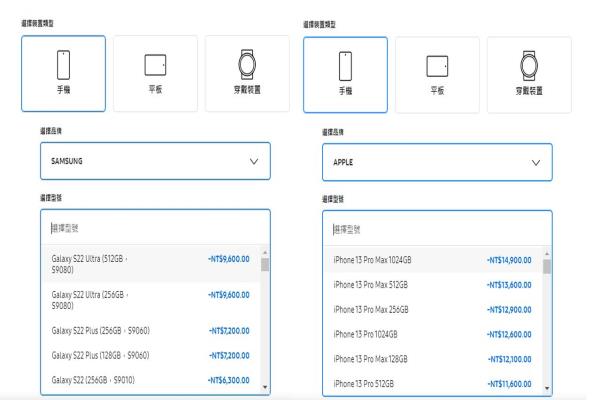
Task: Choose tablet (平板) device type in right panel
Action: pyautogui.click(x=437, y=75)
